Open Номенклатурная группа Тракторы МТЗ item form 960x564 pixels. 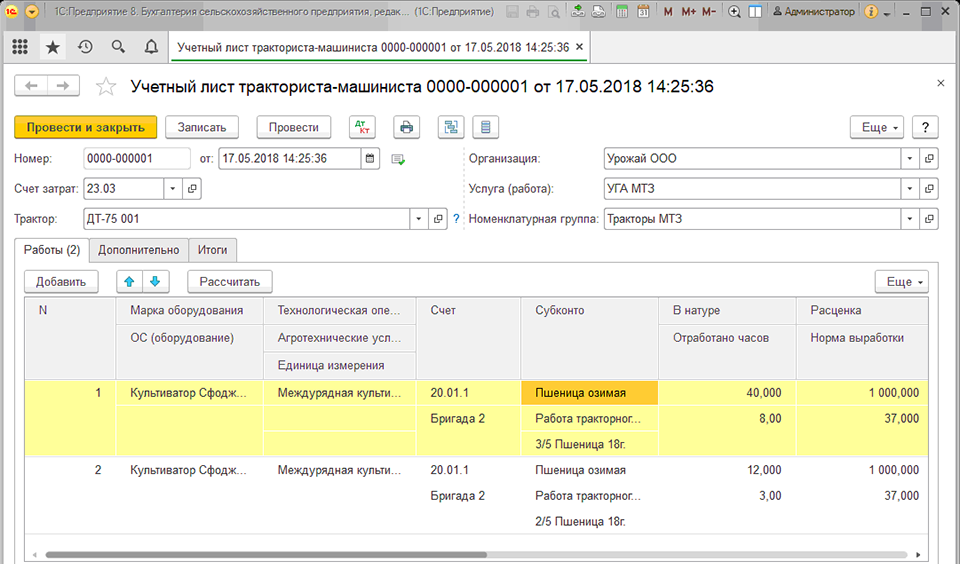pos(929,219)
